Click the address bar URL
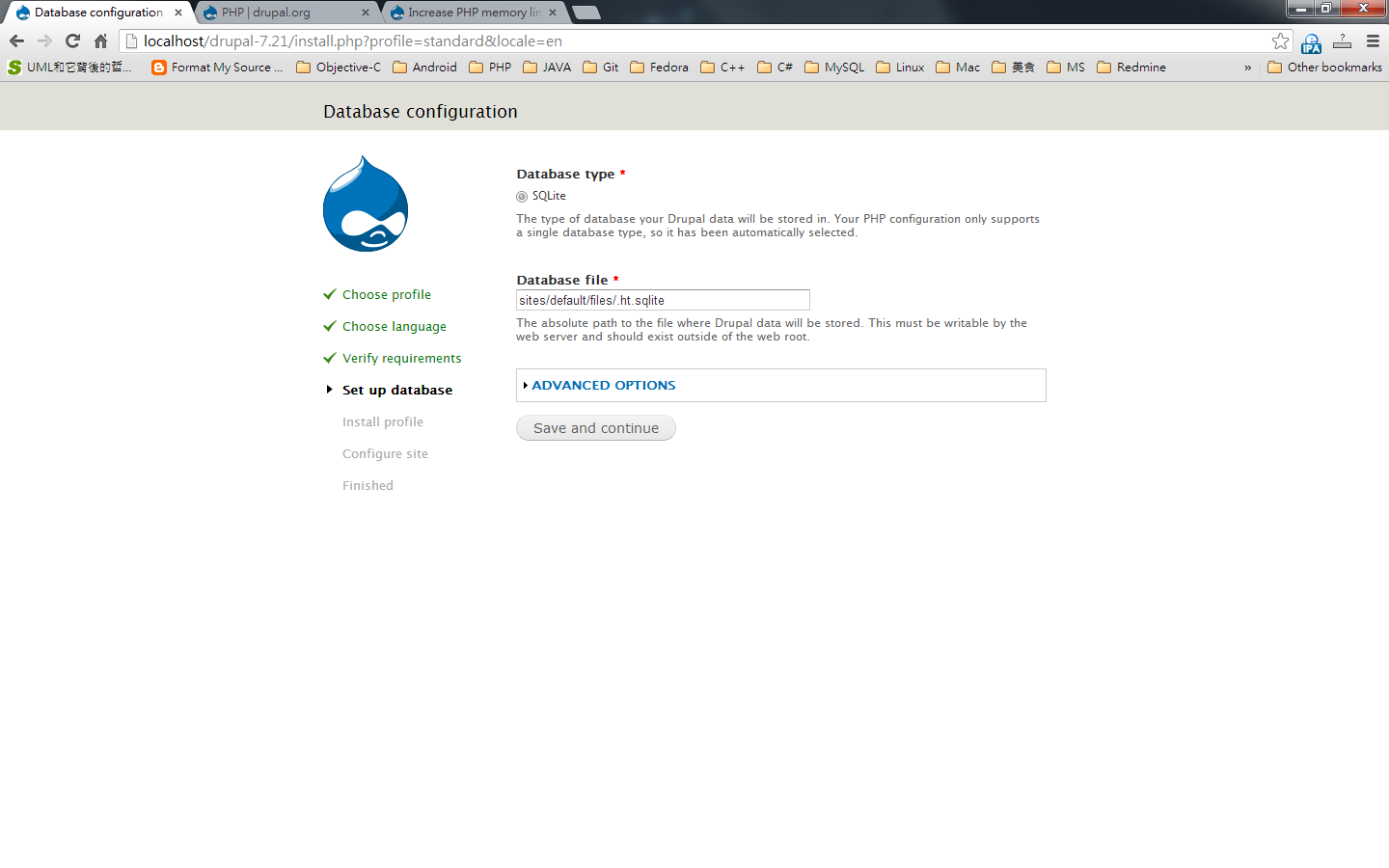The width and height of the screenshot is (1389, 868). click(353, 41)
